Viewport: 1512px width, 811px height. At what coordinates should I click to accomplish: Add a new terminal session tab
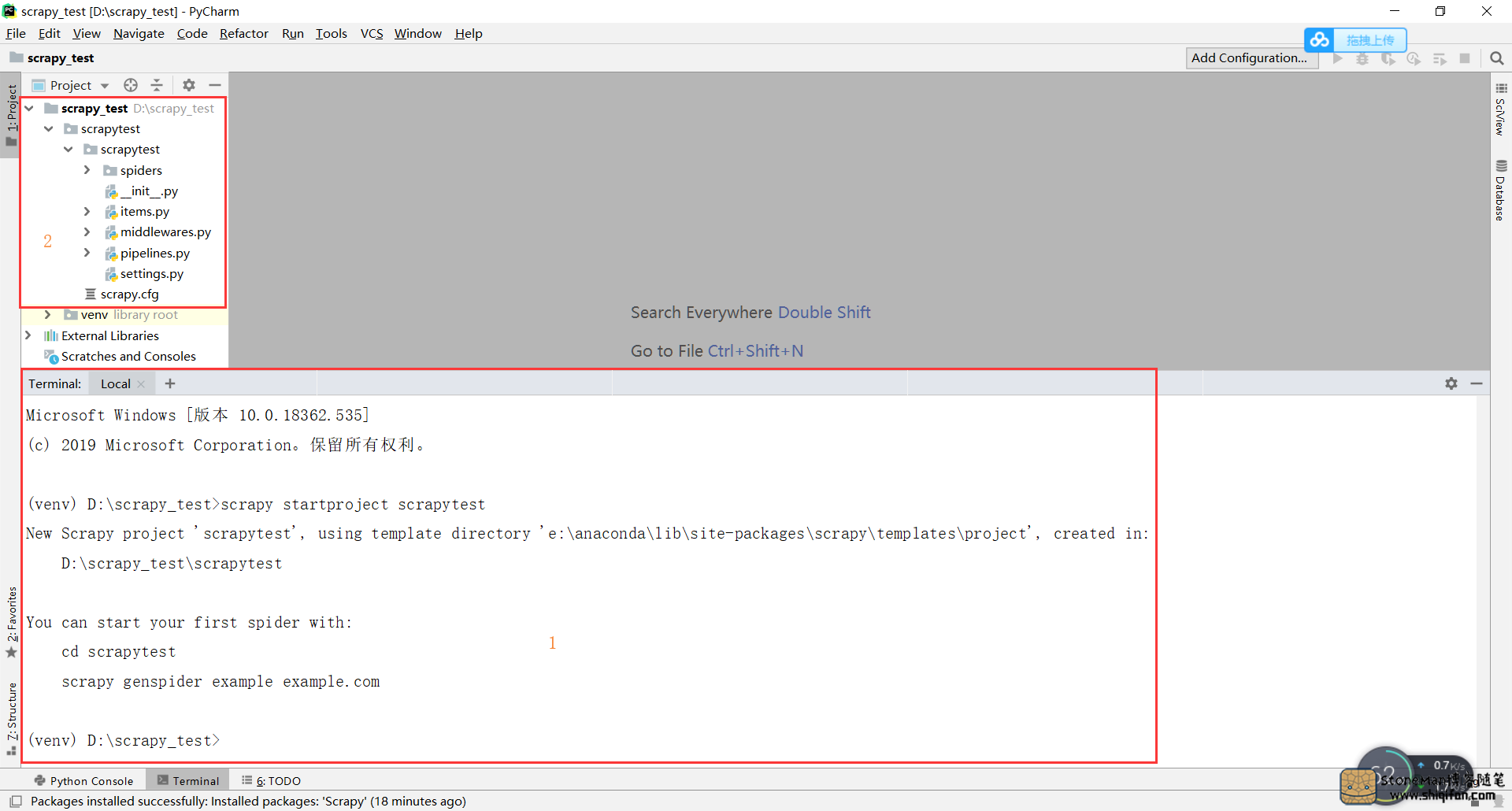point(170,383)
